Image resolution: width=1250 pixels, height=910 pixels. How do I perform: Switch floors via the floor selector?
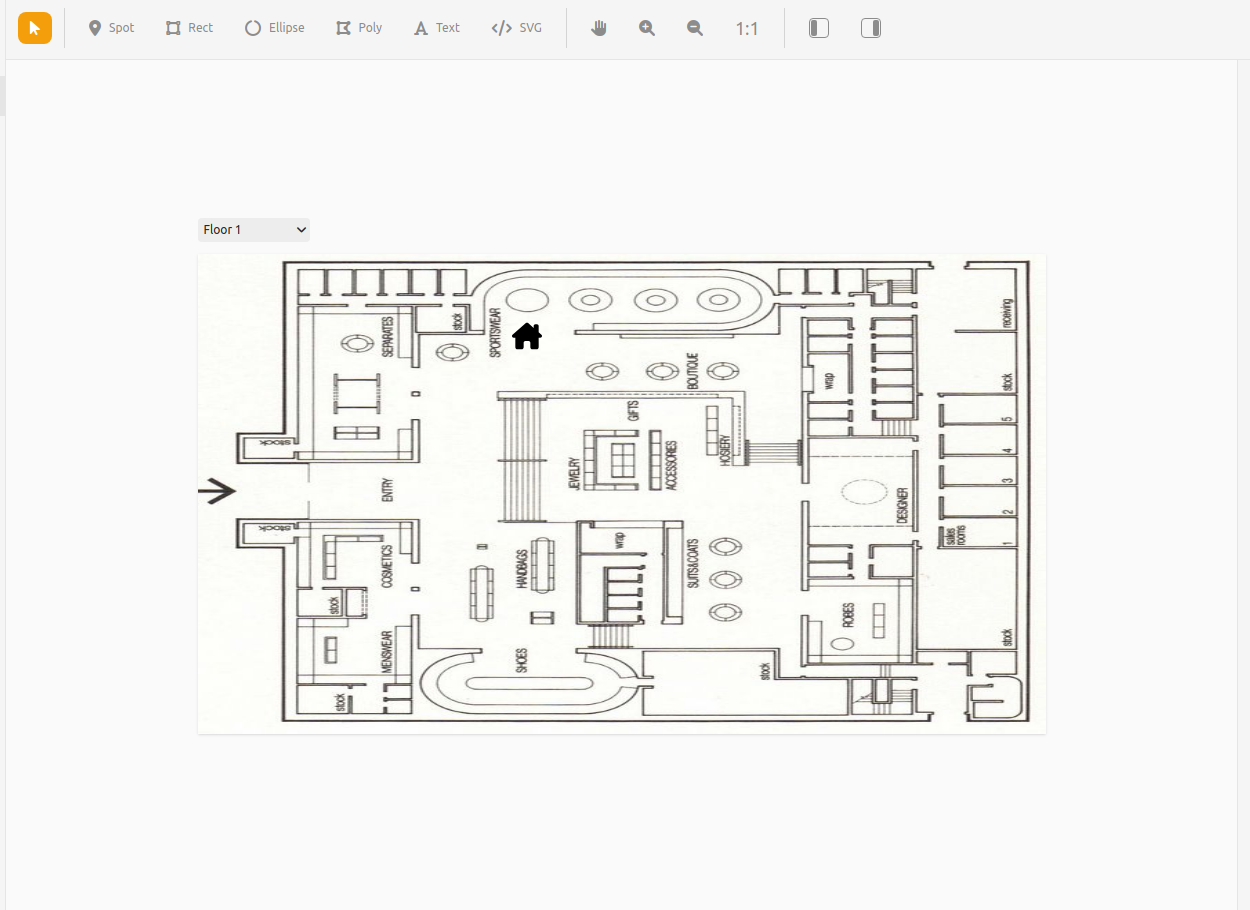(x=253, y=229)
